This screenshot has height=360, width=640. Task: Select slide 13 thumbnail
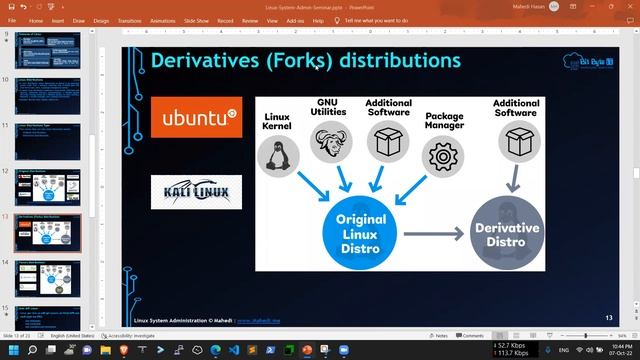[x=48, y=233]
